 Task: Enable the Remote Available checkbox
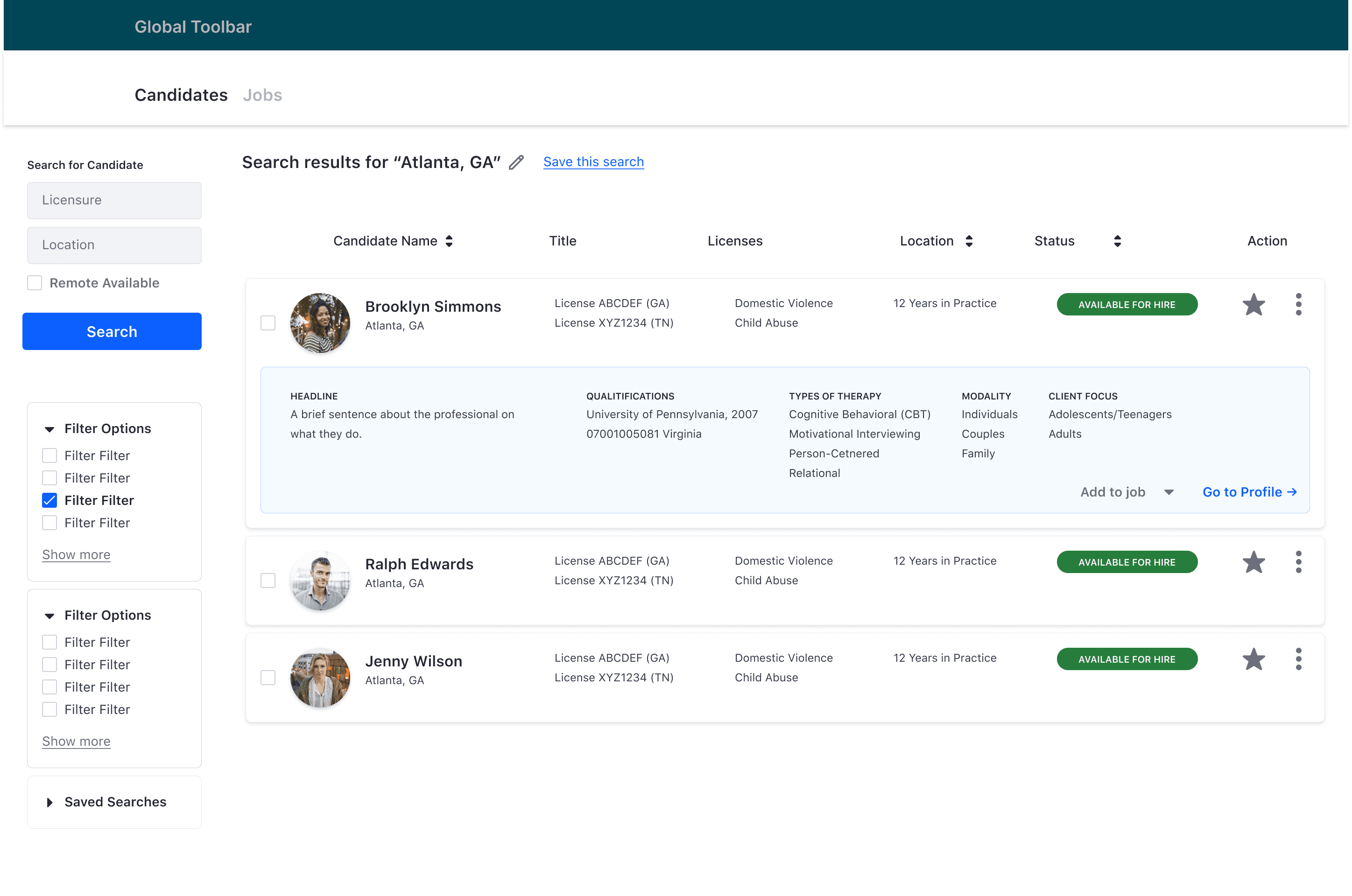[35, 283]
